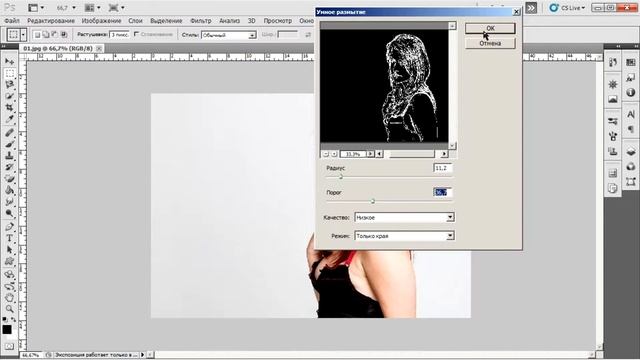
Task: Select the Clone Stamp tool
Action: (9, 156)
